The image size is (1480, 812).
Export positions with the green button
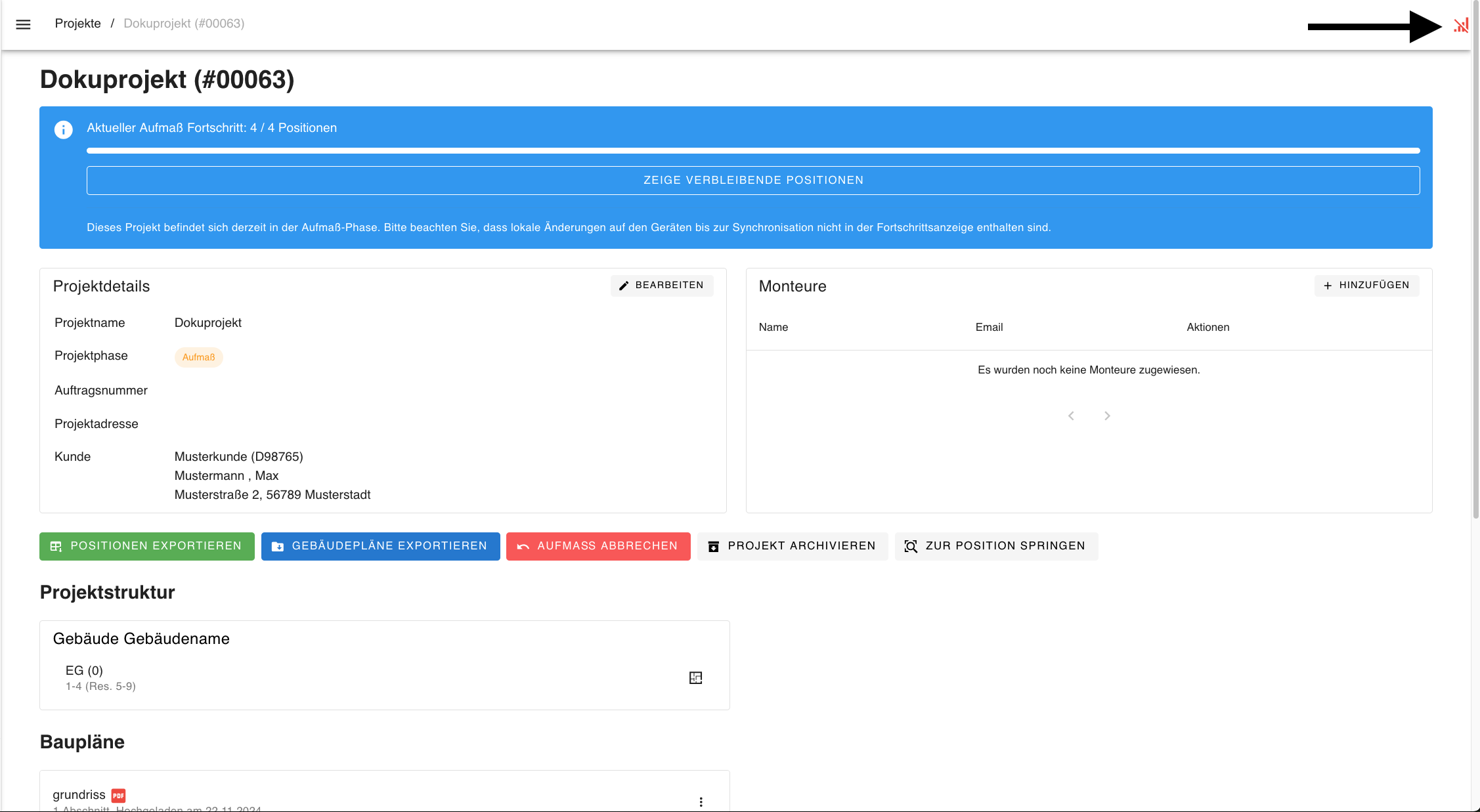coord(146,546)
